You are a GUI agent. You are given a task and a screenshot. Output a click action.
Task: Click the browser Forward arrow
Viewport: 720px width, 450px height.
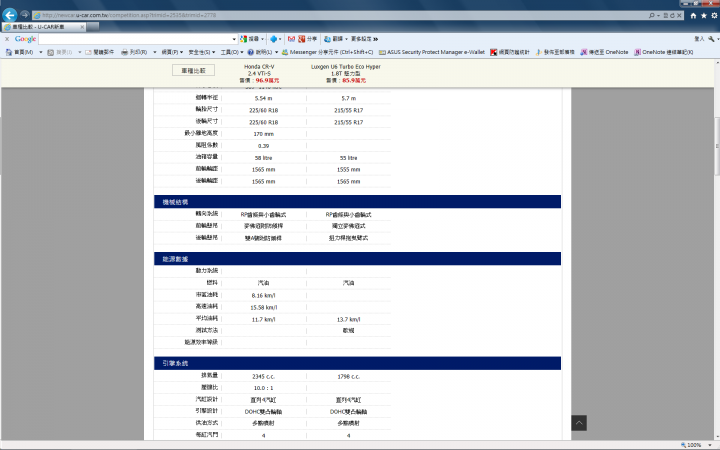click(x=25, y=15)
